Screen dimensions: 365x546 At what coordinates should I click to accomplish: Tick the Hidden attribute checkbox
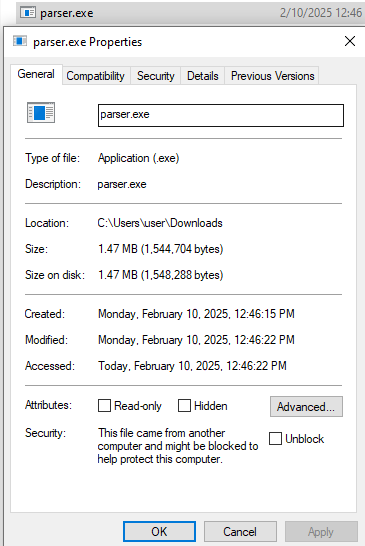pos(184,406)
